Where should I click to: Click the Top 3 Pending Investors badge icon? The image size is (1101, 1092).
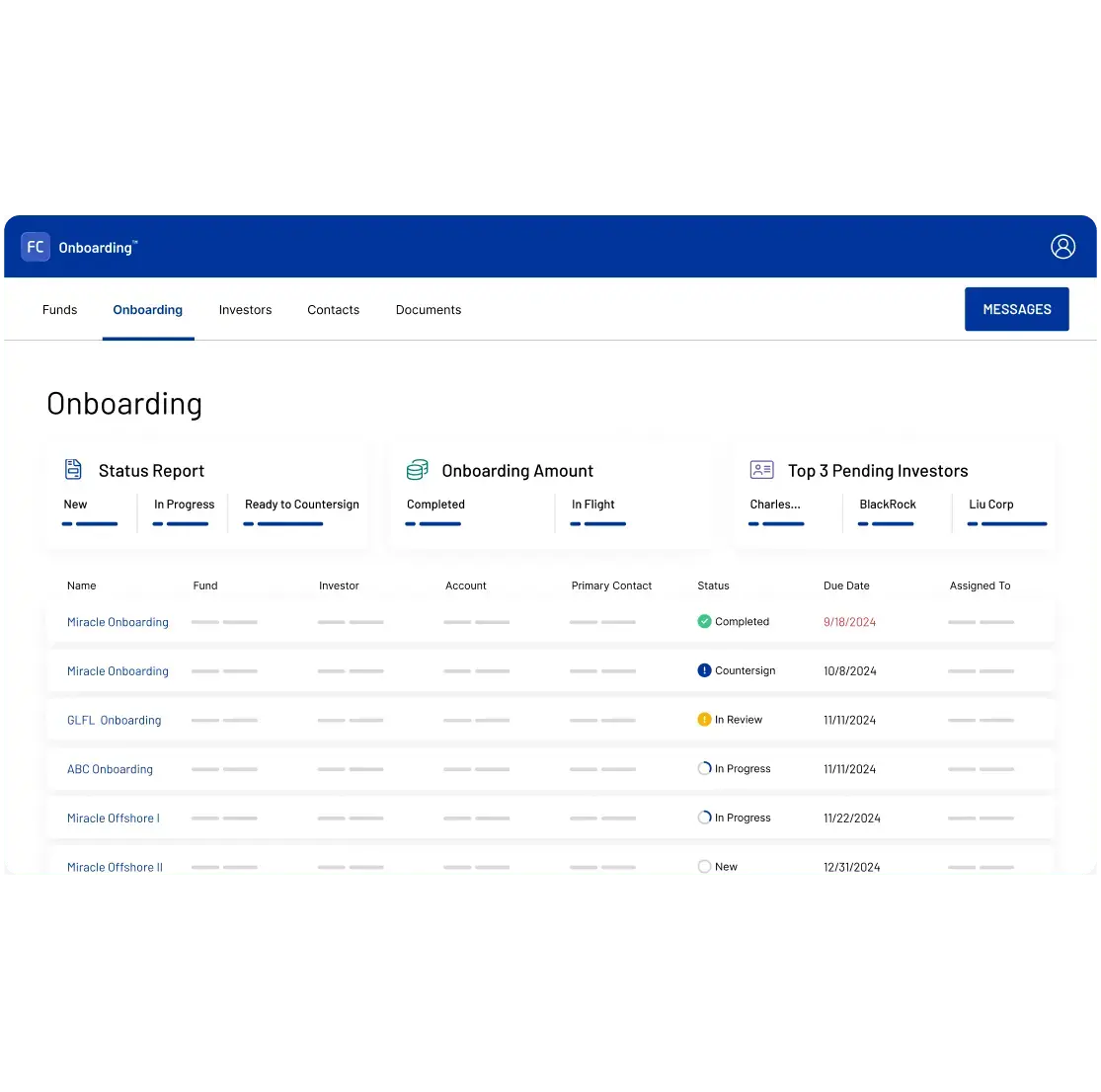point(761,470)
